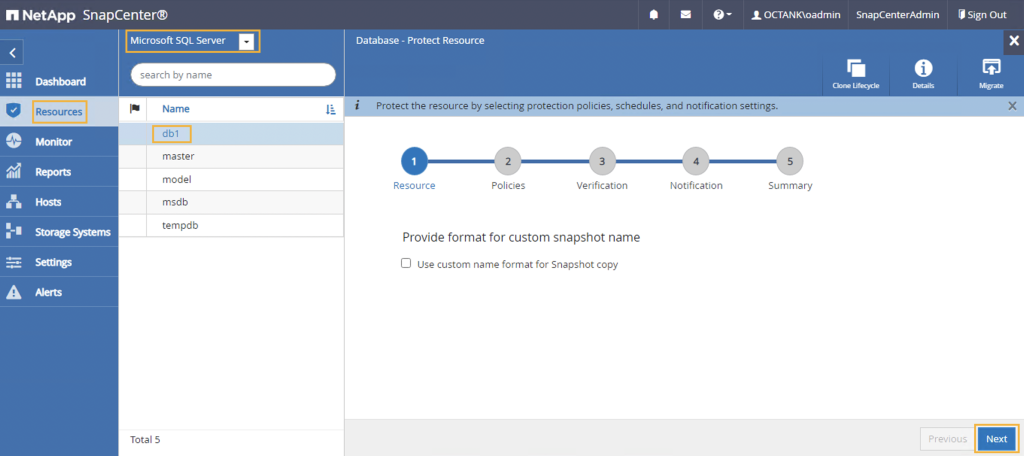Collapse the left navigation sidebar

coord(12,52)
